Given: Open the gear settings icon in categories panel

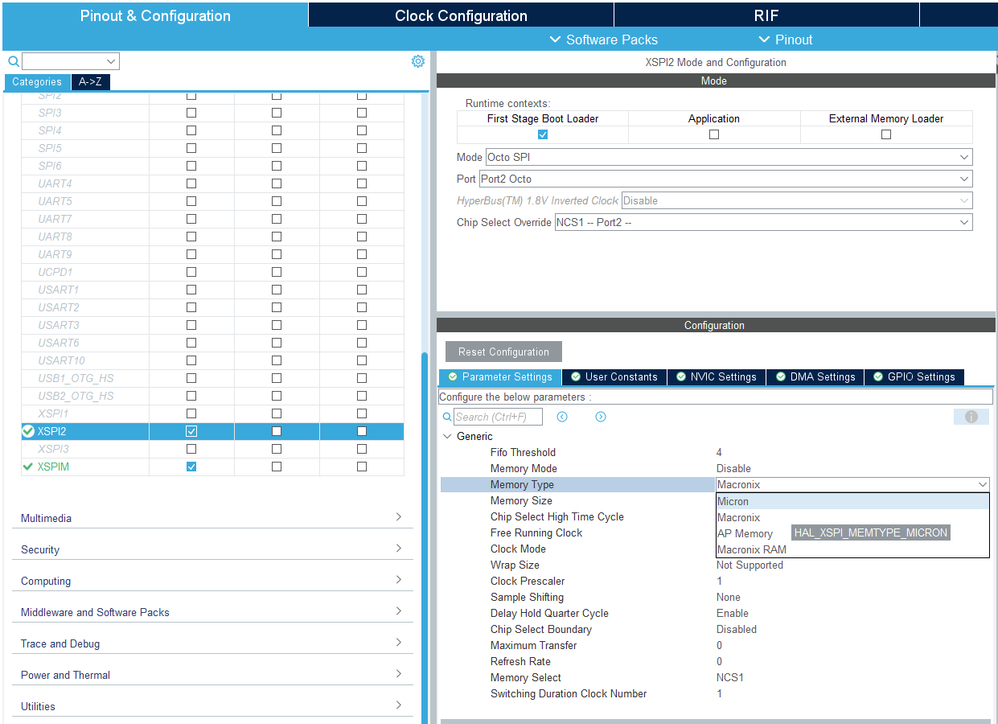Looking at the screenshot, I should click(418, 61).
